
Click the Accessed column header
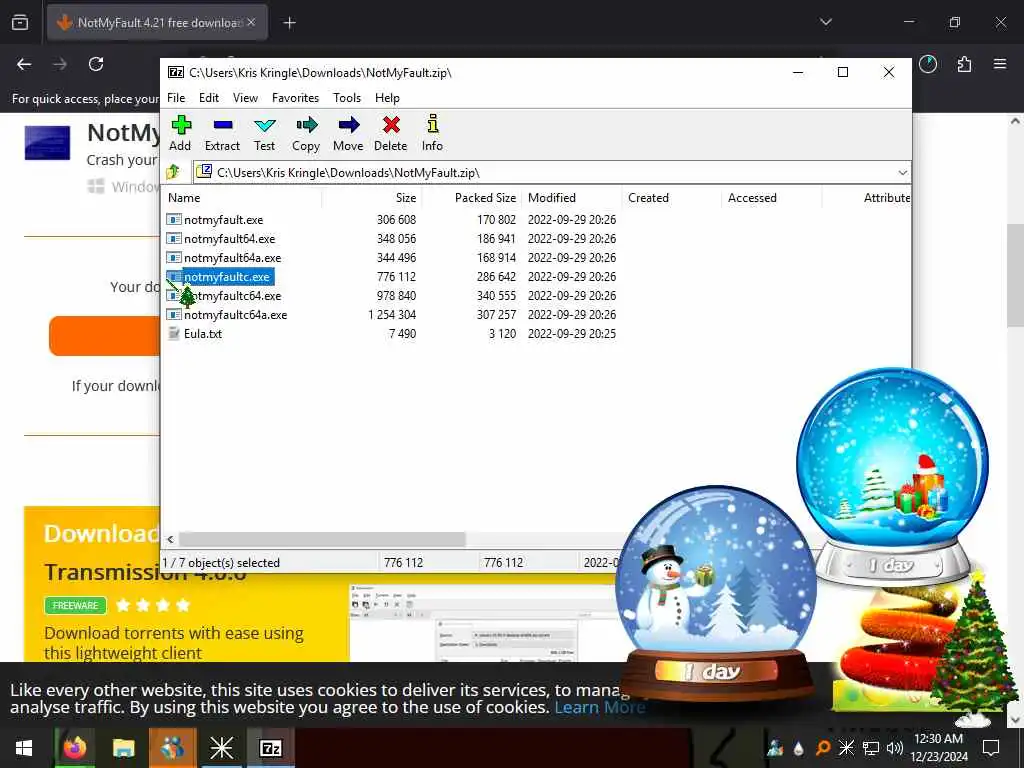tap(773, 198)
